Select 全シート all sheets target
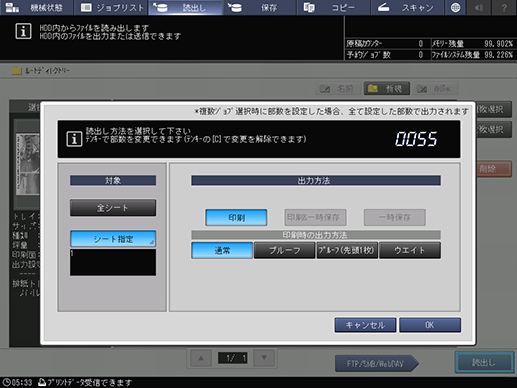The height and width of the screenshot is (388, 517). (x=113, y=208)
